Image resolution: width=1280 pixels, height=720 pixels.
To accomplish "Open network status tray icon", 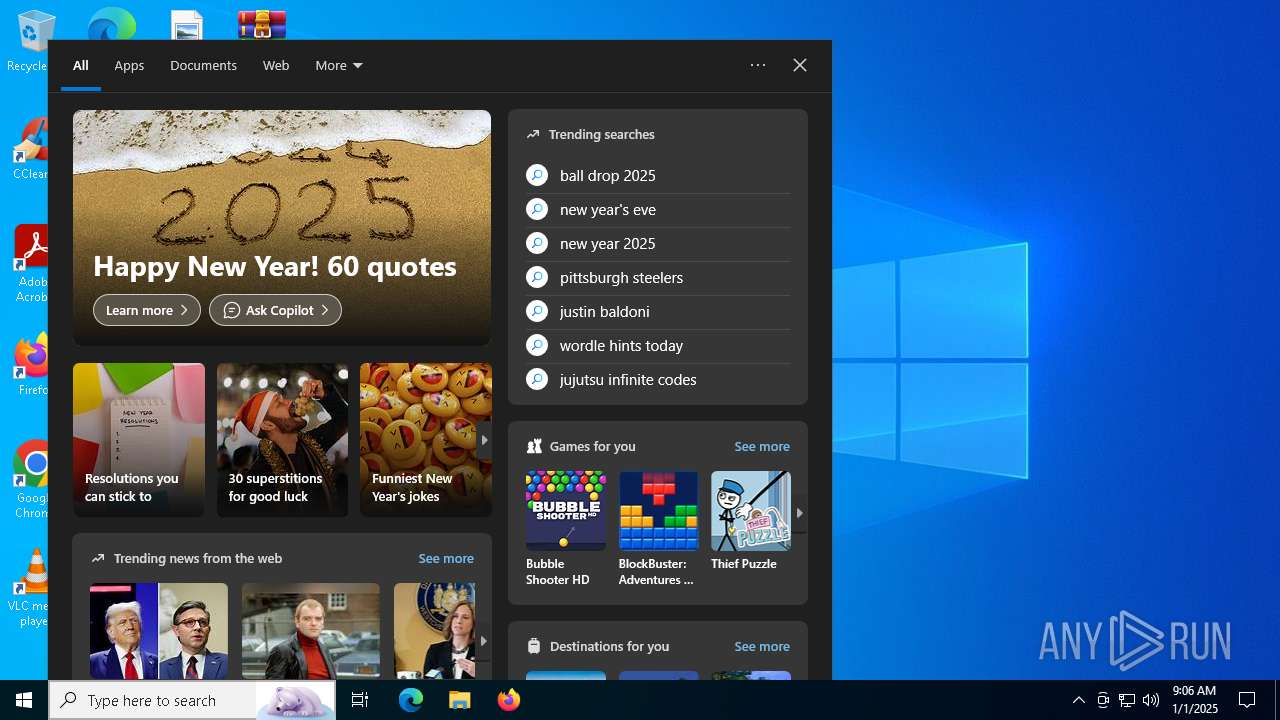I will (1127, 700).
